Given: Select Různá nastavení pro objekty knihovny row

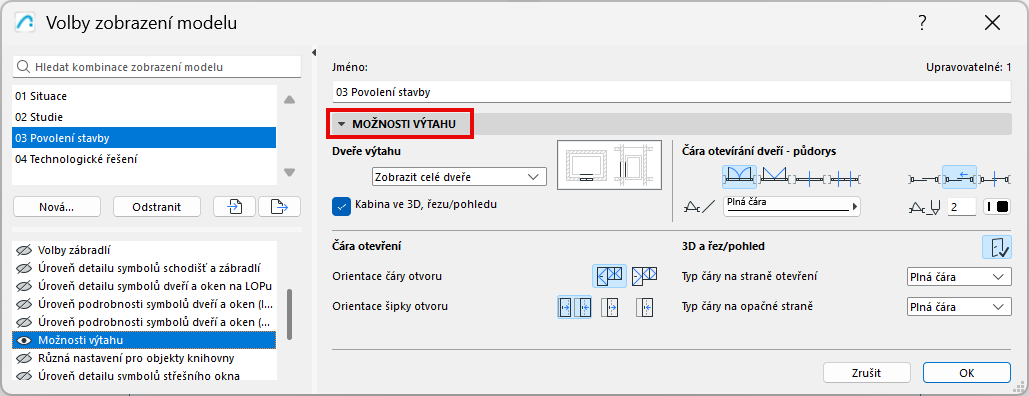Looking at the screenshot, I should [144, 358].
